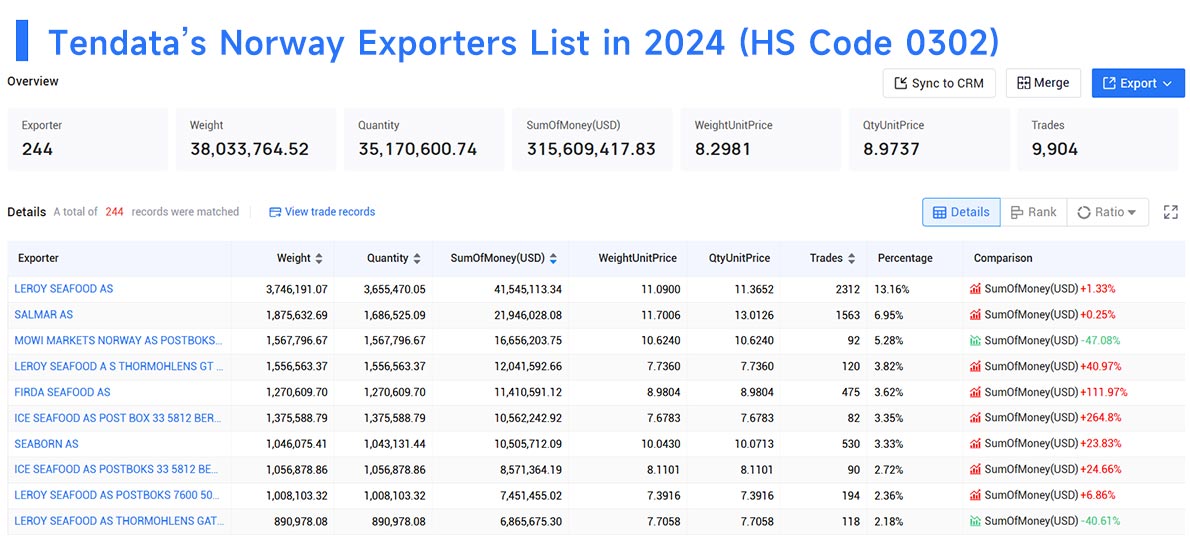Click the fullscreen expand icon
The width and height of the screenshot is (1190, 538).
(1170, 212)
